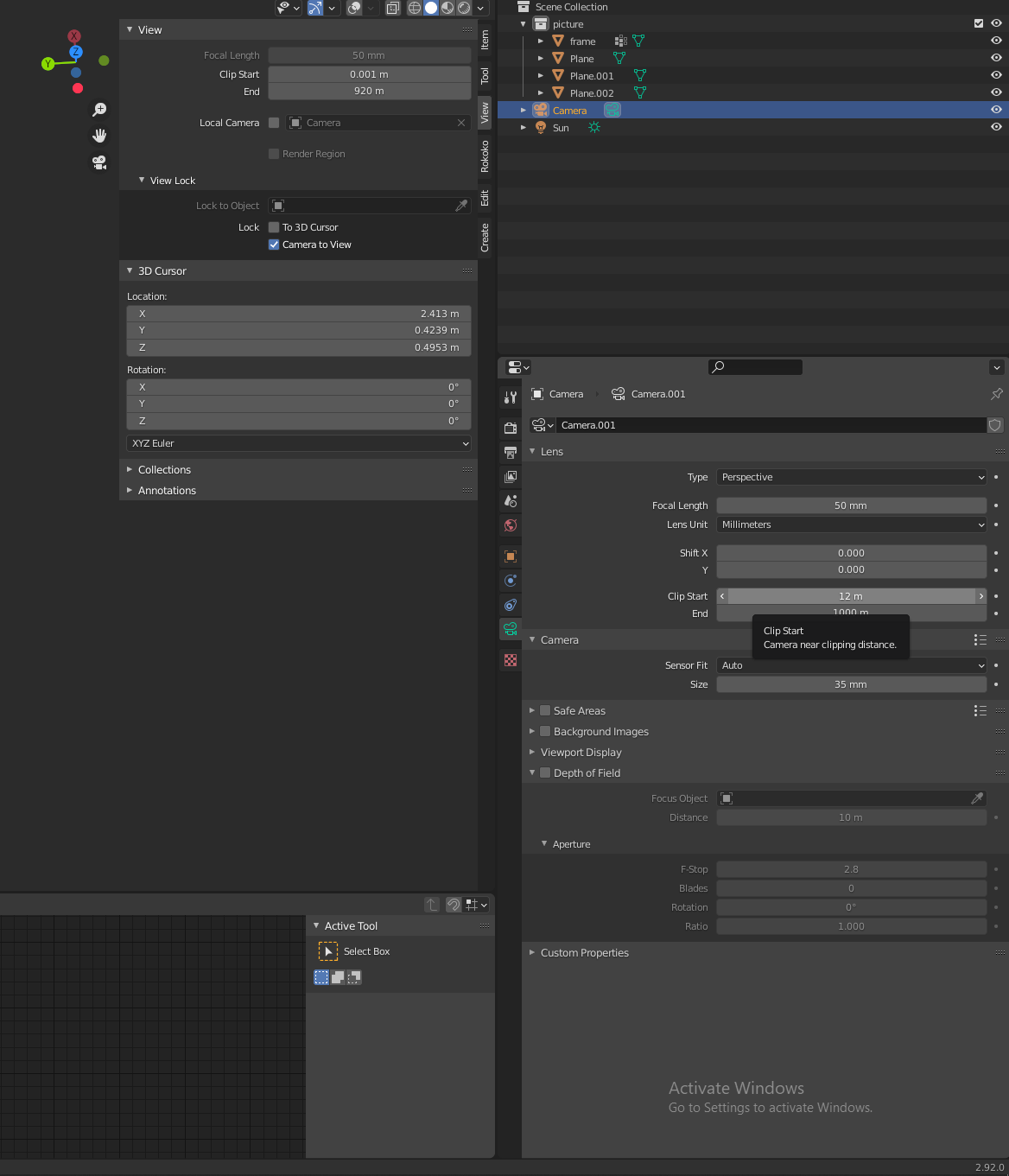Collapse the 3D Cursor panel
The image size is (1009, 1176).
[x=130, y=270]
